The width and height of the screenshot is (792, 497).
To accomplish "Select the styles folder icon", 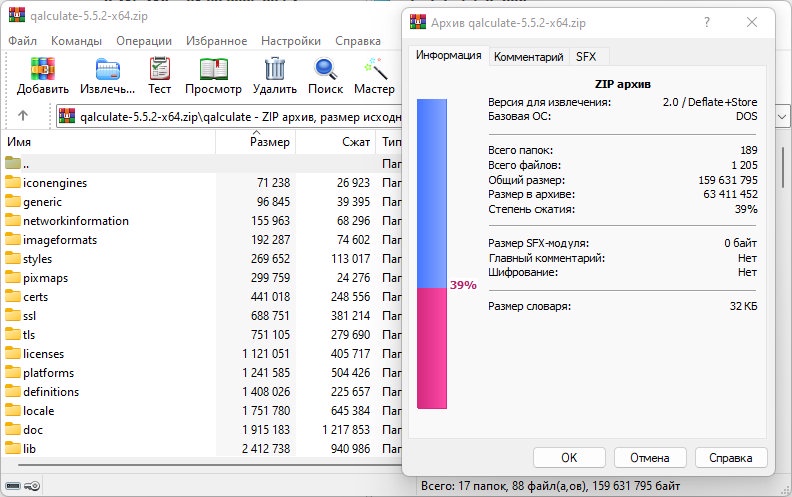I will point(13,258).
